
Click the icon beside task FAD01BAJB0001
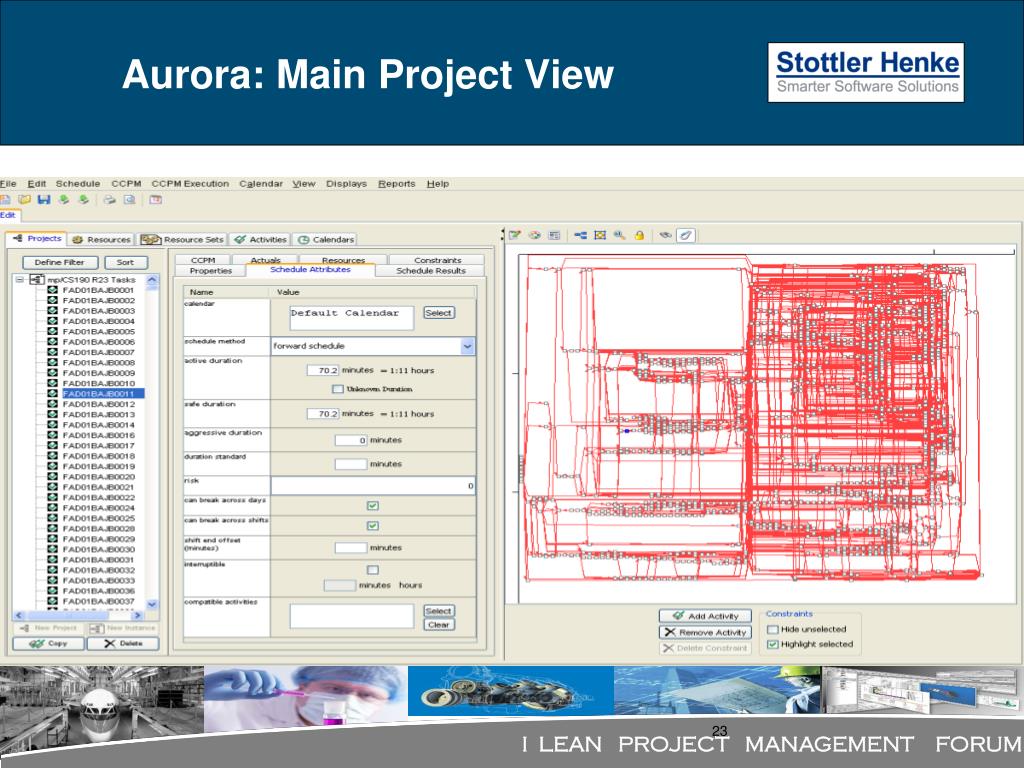[x=52, y=290]
